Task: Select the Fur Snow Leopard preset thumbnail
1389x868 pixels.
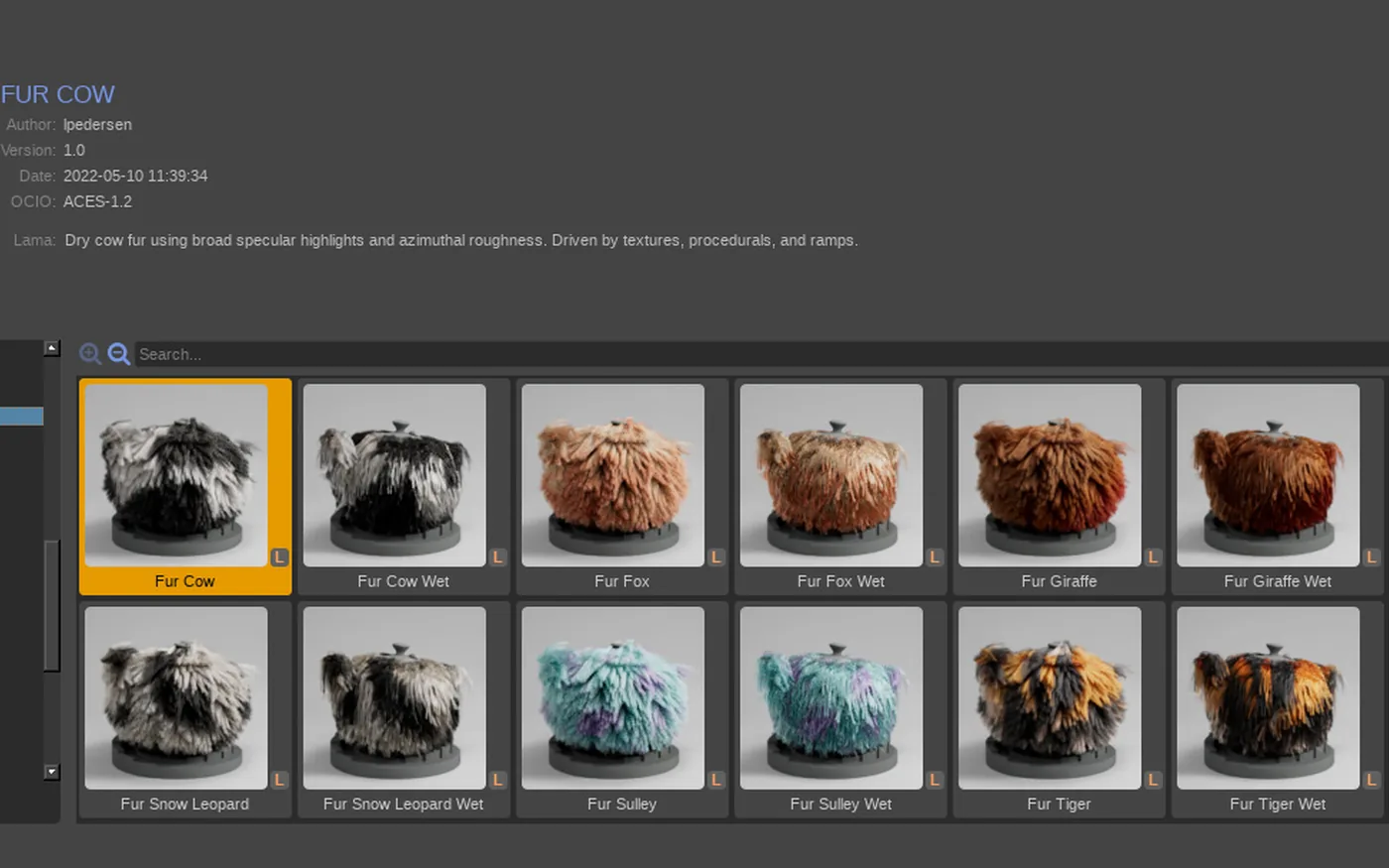Action: click(177, 698)
